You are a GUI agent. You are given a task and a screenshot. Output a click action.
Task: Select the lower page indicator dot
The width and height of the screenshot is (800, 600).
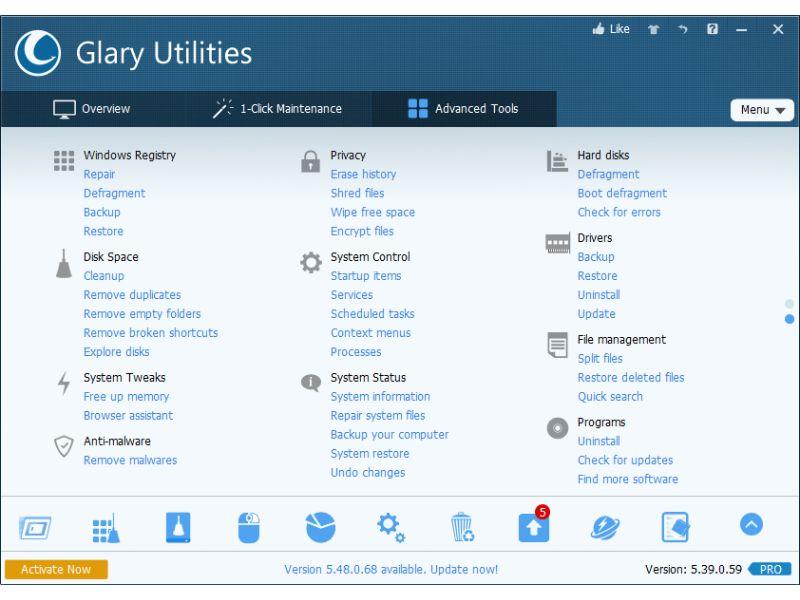[789, 319]
